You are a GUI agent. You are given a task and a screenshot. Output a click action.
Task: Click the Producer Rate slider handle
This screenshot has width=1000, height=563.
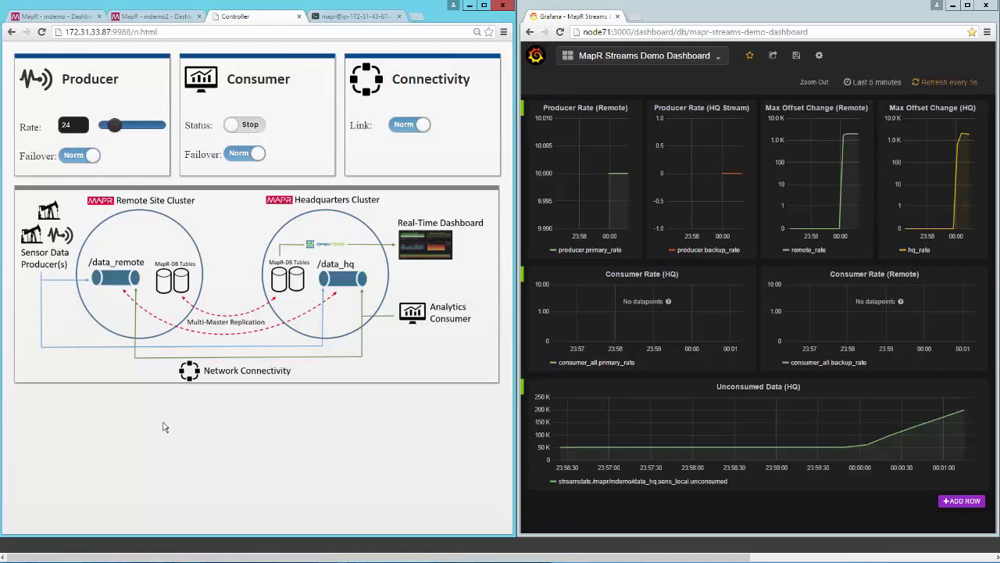pyautogui.click(x=114, y=125)
